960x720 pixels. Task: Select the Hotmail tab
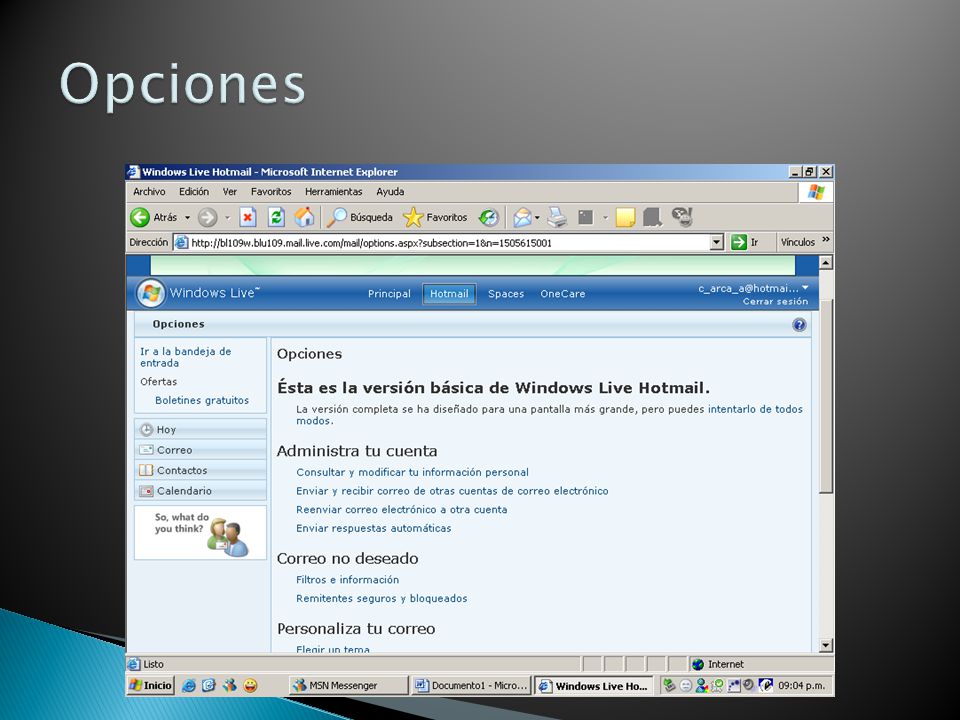tap(449, 294)
